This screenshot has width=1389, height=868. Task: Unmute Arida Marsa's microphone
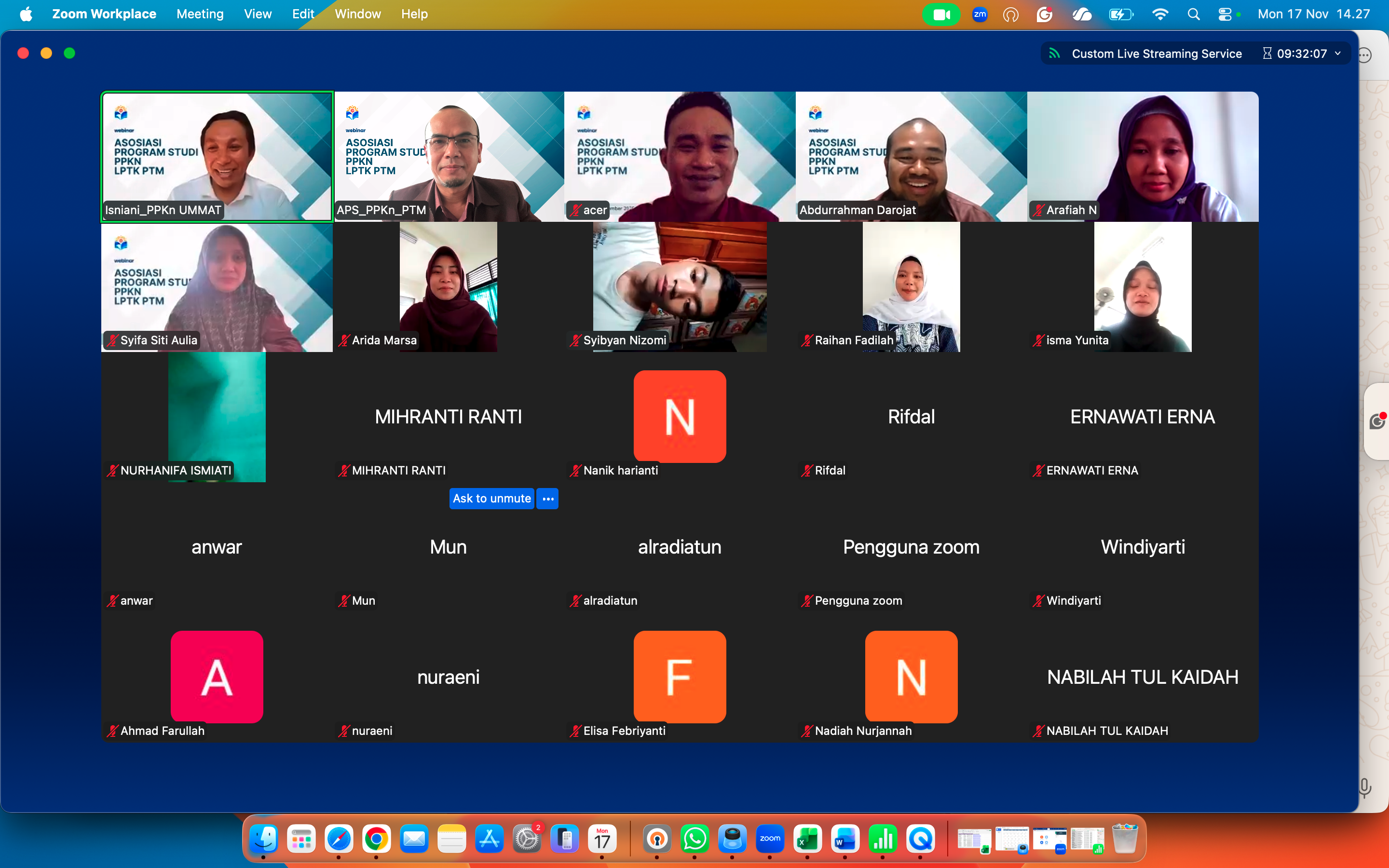[344, 340]
